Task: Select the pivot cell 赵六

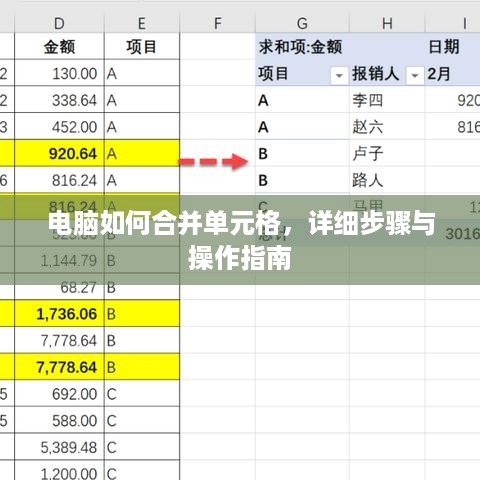Action: click(x=387, y=127)
